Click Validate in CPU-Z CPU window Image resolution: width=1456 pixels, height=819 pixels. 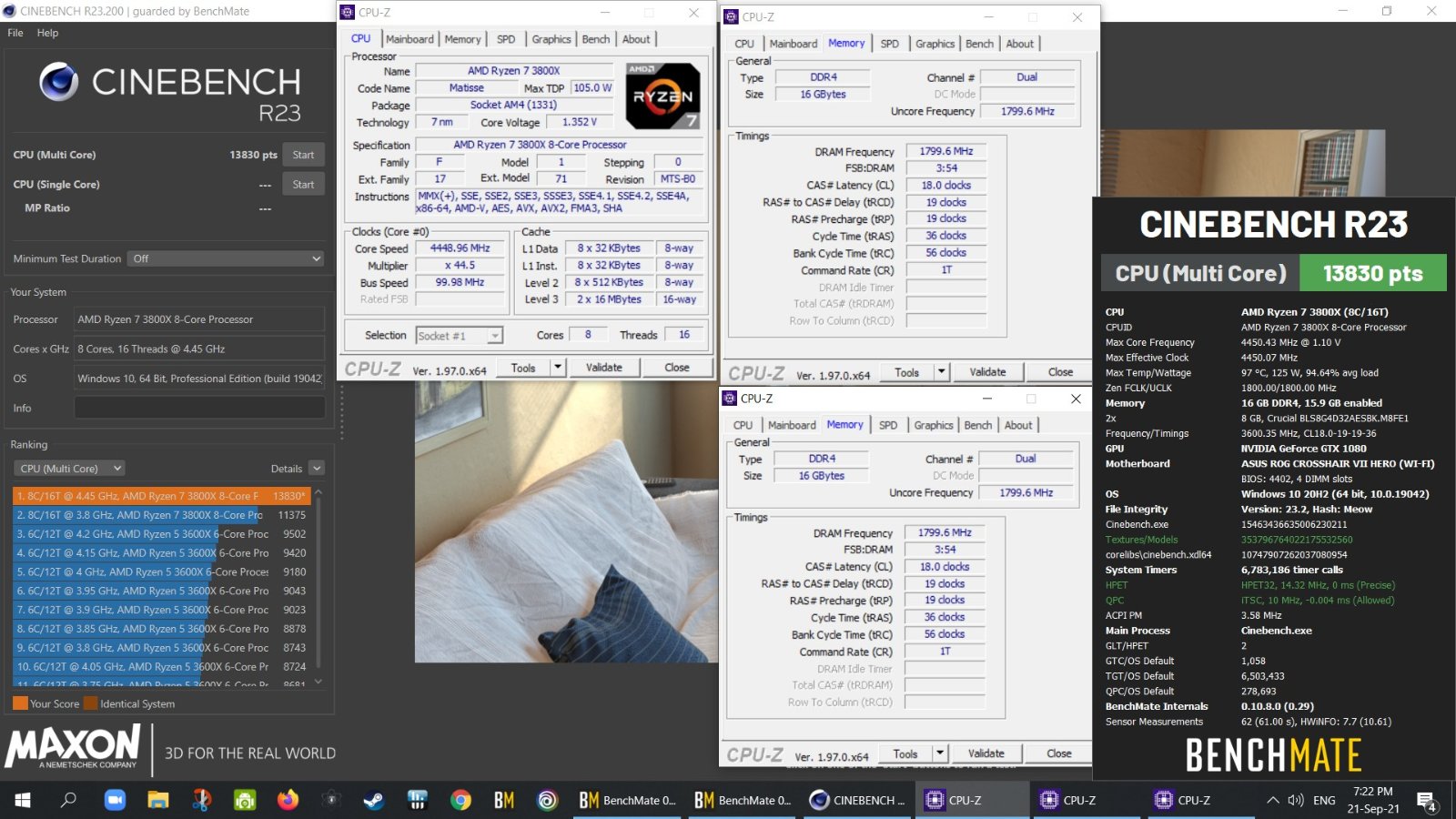click(x=604, y=368)
